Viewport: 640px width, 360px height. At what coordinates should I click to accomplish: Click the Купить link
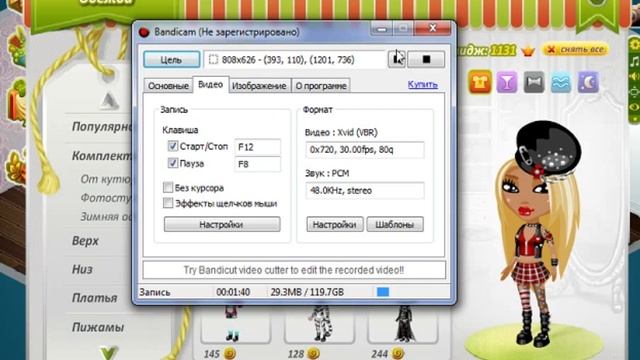tap(422, 84)
